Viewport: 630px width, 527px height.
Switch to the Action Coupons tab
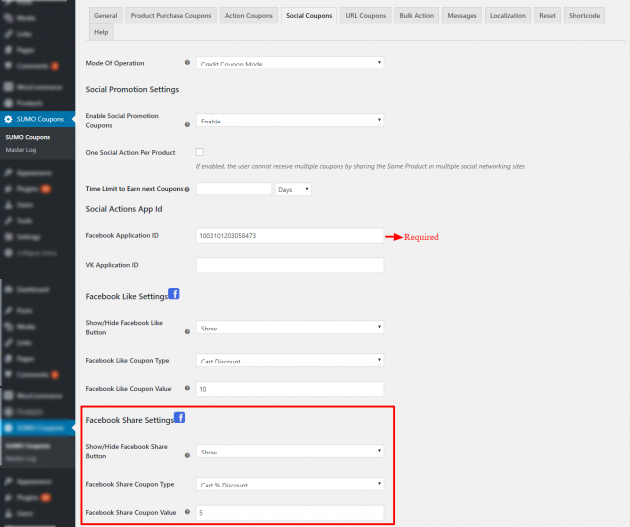pos(249,16)
